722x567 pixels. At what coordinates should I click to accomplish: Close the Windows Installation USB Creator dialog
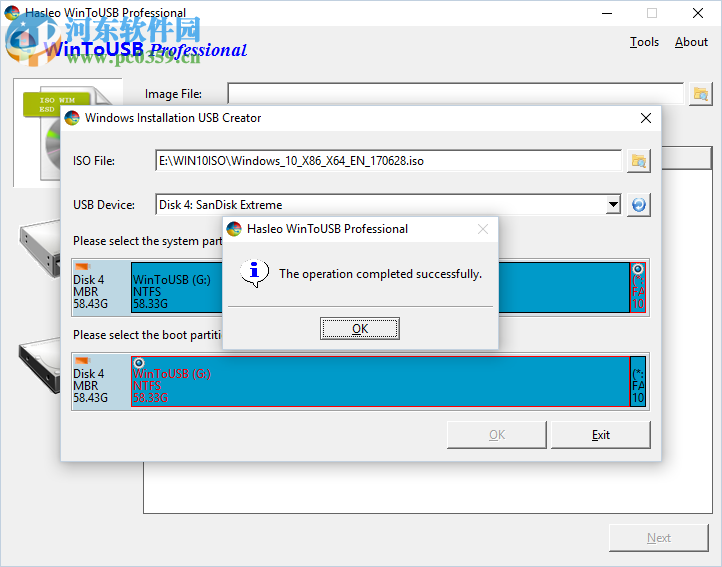[x=646, y=118]
